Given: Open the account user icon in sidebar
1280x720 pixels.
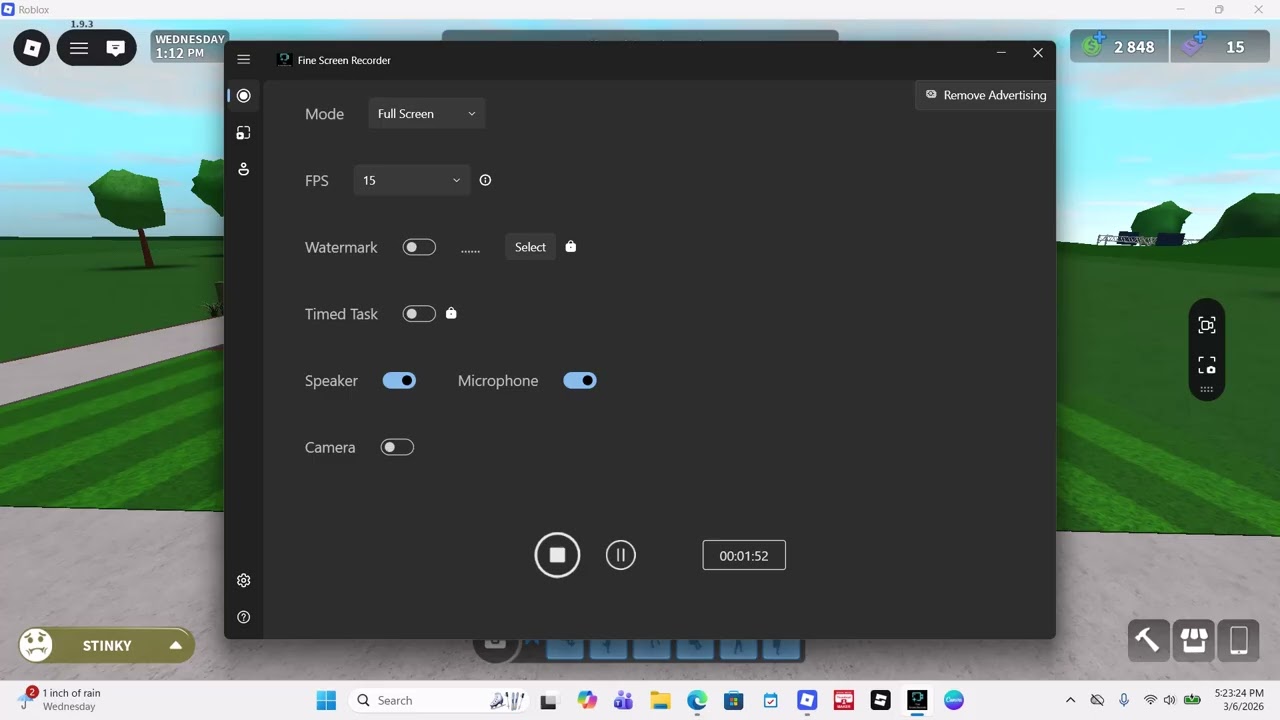Looking at the screenshot, I should 243,169.
